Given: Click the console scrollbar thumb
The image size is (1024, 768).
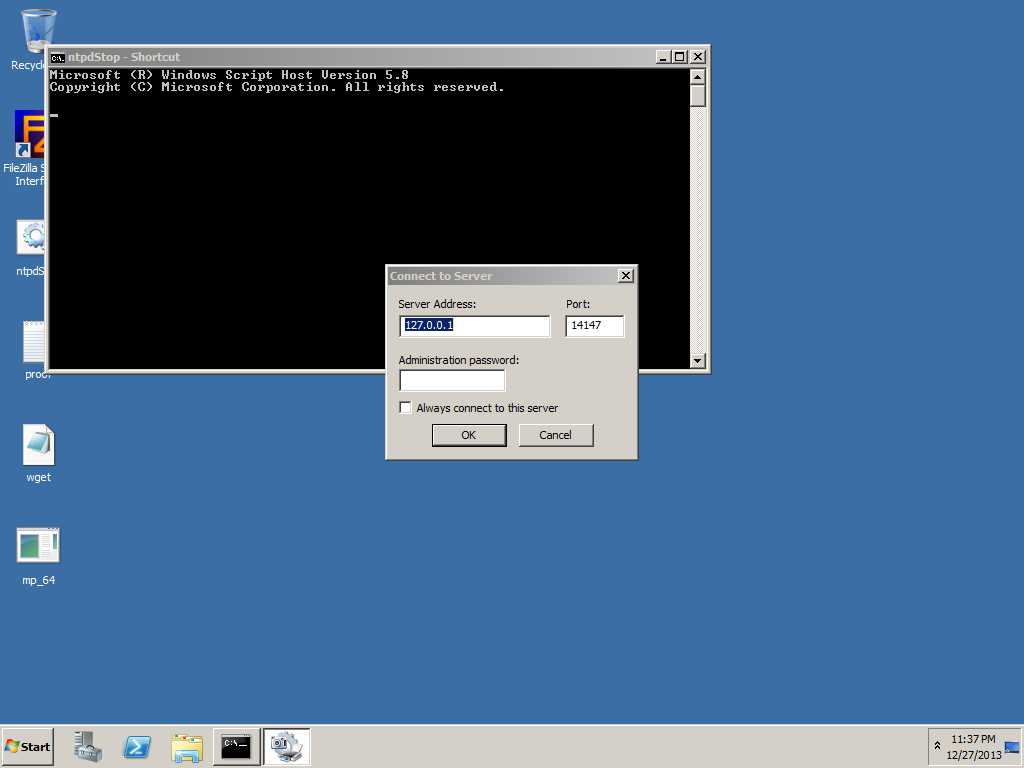Looking at the screenshot, I should pyautogui.click(x=697, y=96).
